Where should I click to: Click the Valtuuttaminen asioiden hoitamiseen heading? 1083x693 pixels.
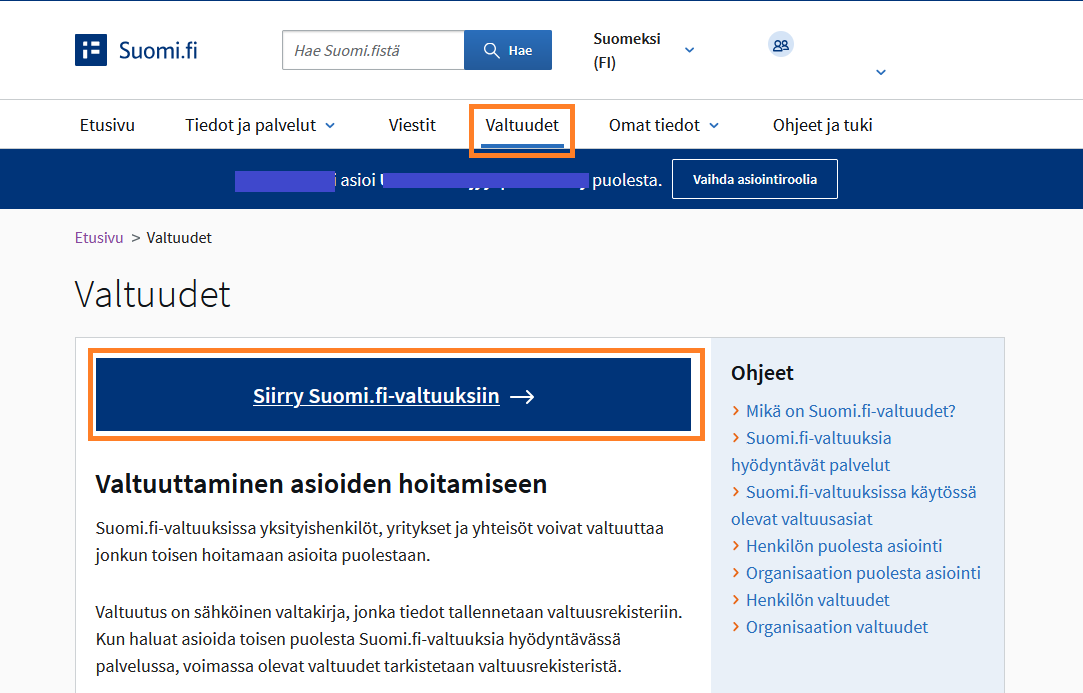pos(321,484)
